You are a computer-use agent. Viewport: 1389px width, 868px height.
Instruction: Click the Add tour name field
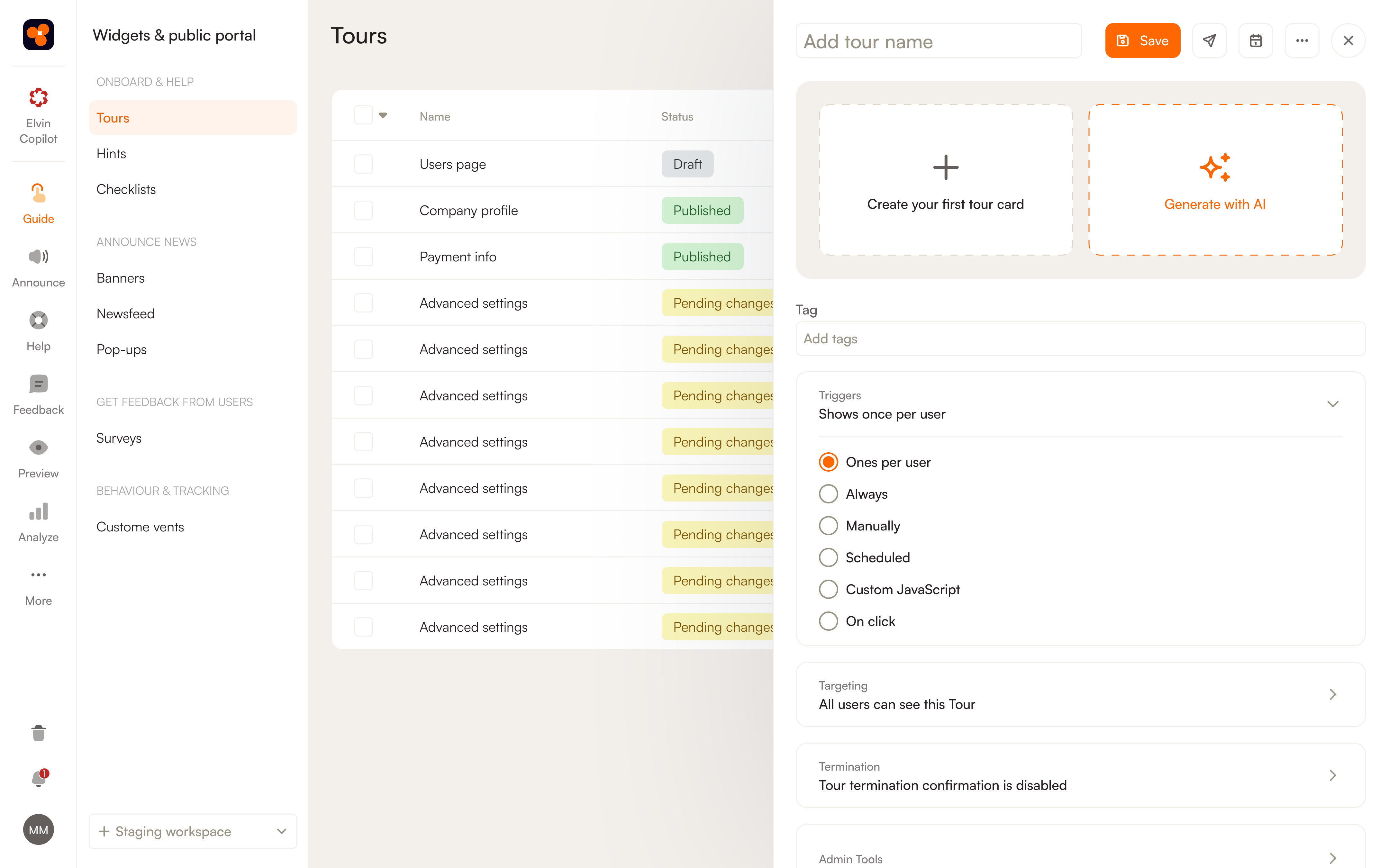pos(939,41)
